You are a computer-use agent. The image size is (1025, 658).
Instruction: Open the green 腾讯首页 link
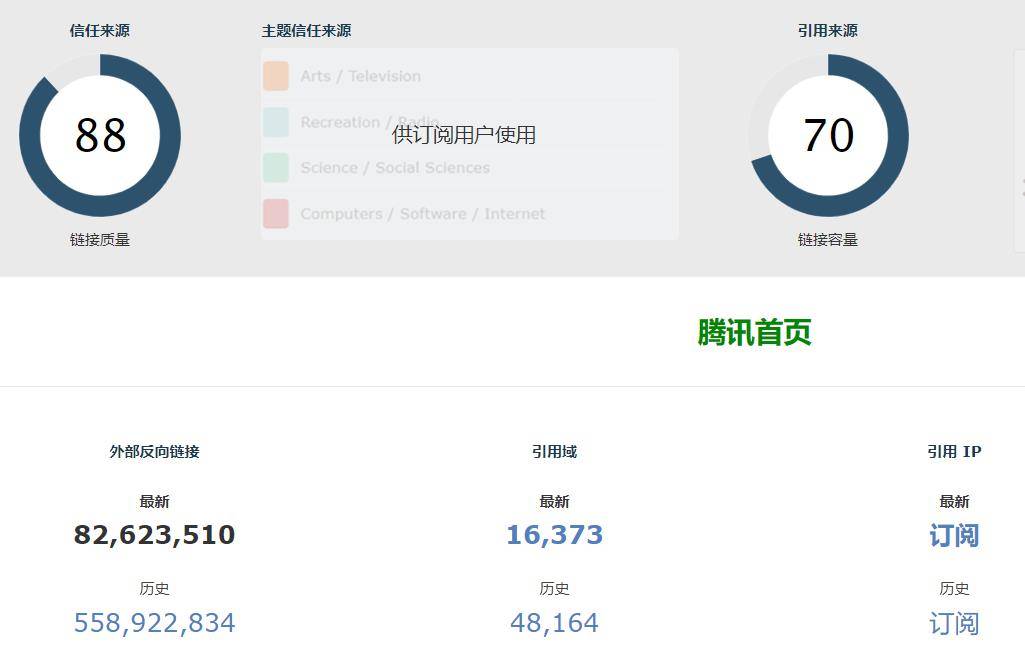pos(754,332)
